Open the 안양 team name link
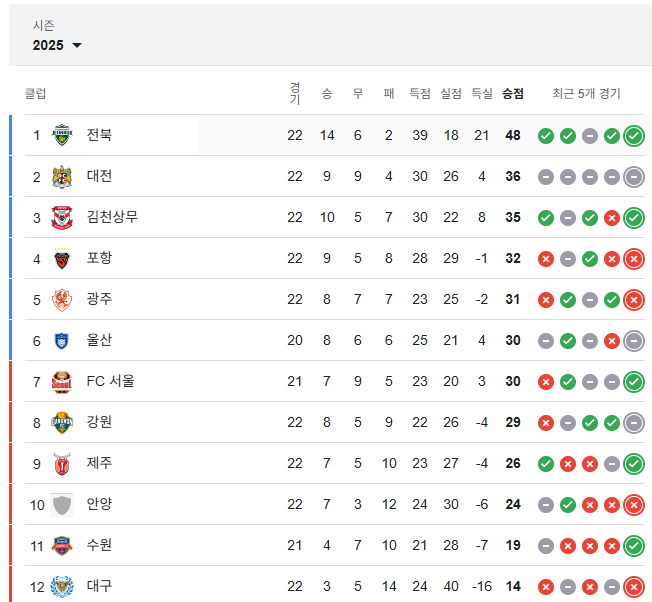This screenshot has width=652, height=602. coord(99,504)
